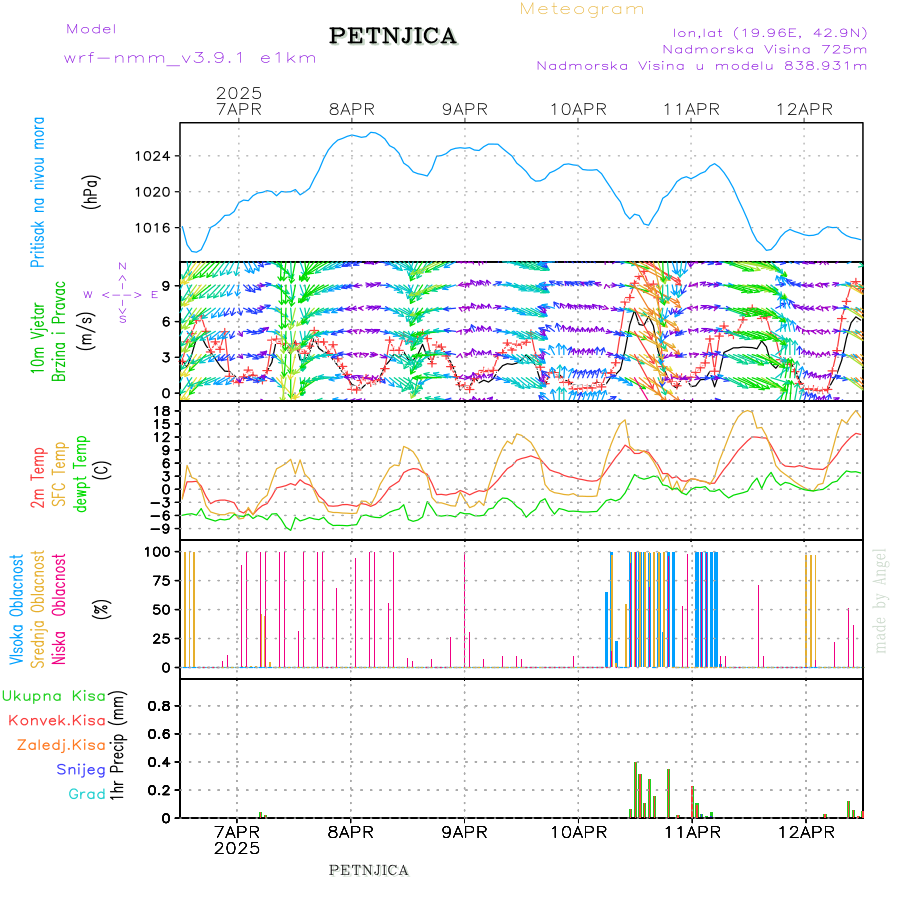This screenshot has height=900, width=900.
Task: Select the 10APR label above the pressure chart
Action: (x=578, y=110)
